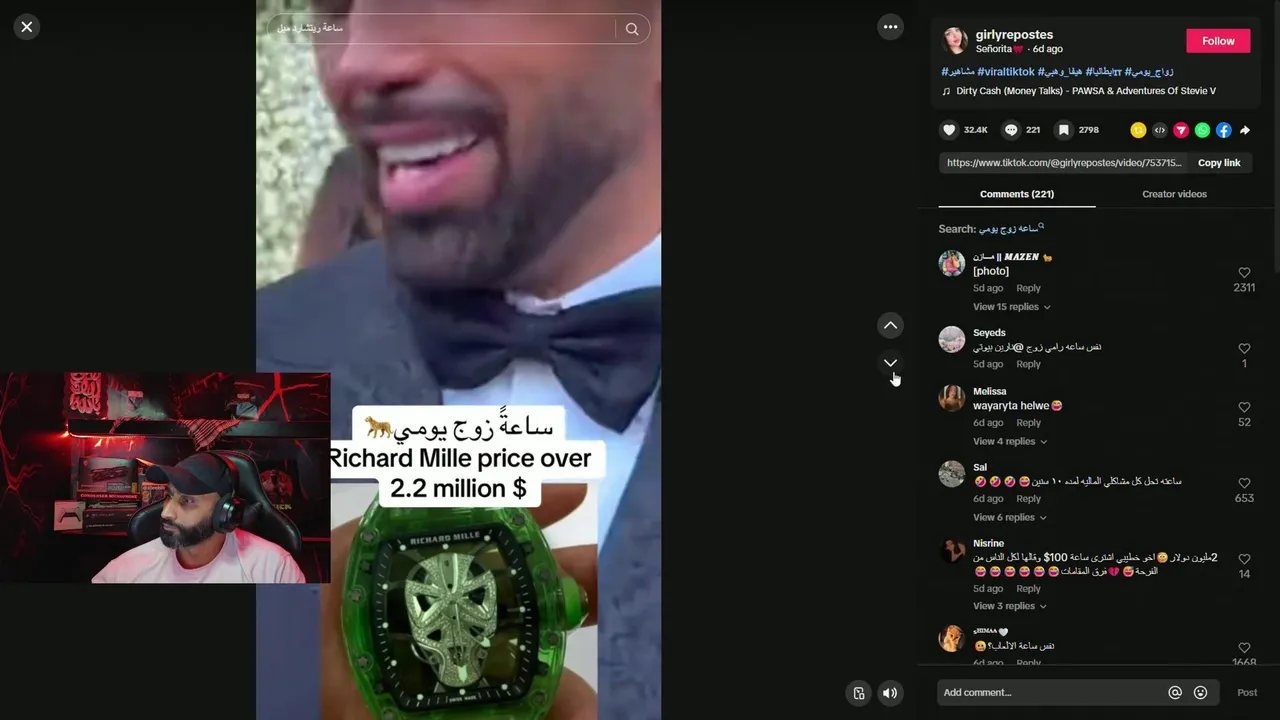Go to next video with down arrow
The height and width of the screenshot is (720, 1280).
(890, 363)
